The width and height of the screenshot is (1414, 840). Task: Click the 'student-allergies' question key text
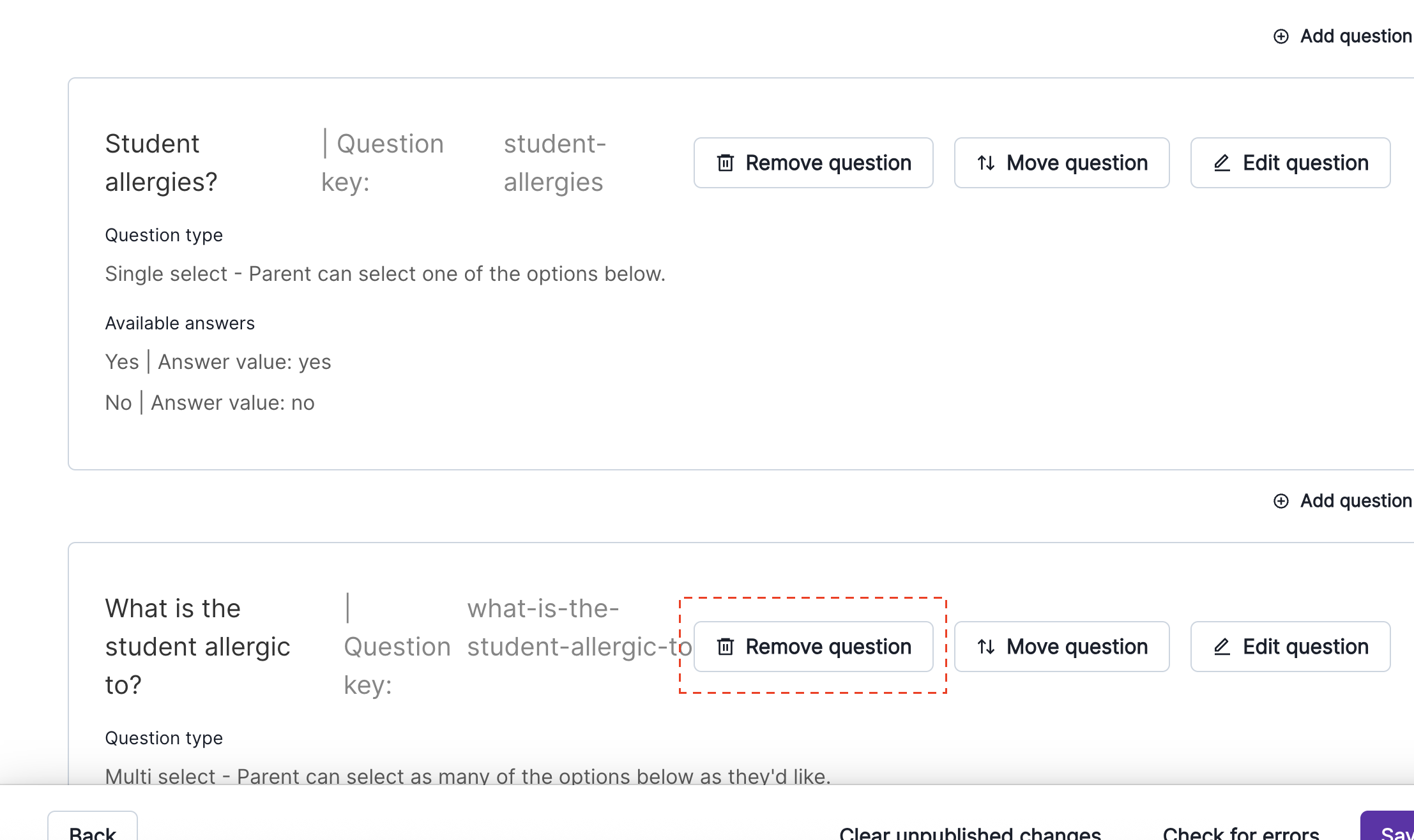tap(554, 163)
